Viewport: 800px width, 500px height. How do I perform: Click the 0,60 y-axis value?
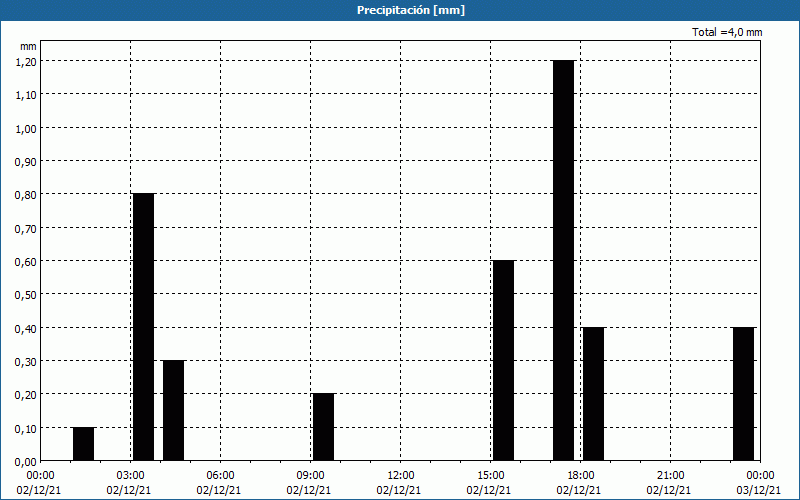(x=26, y=261)
